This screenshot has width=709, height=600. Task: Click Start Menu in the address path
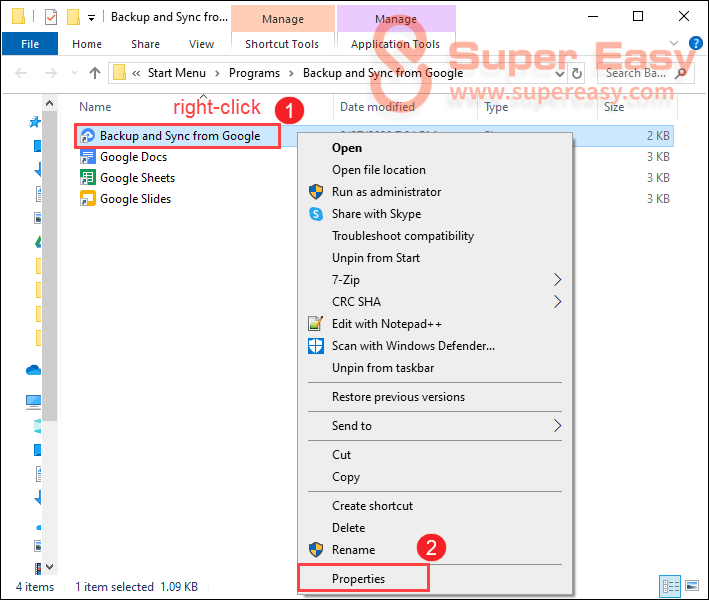point(176,73)
